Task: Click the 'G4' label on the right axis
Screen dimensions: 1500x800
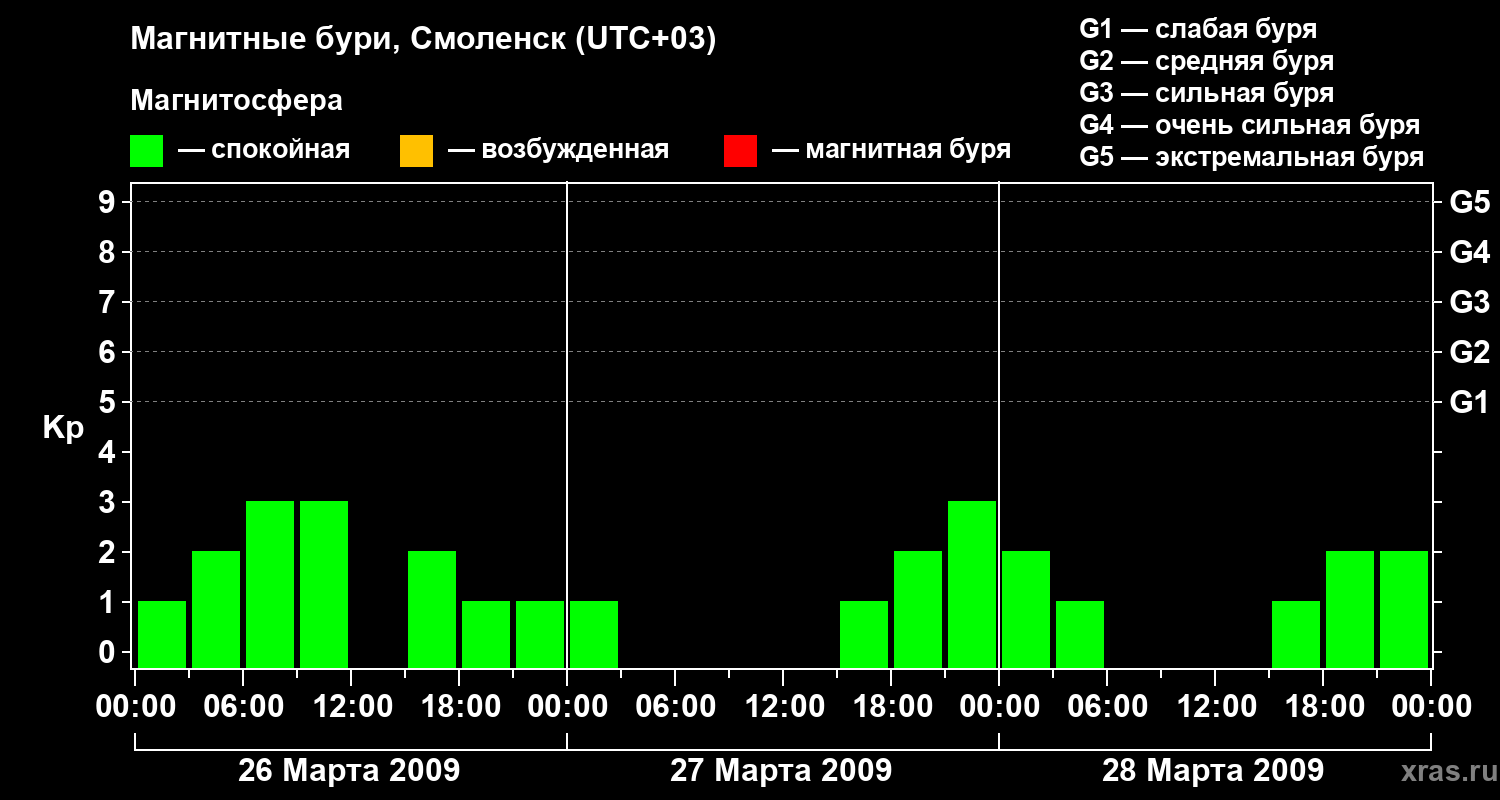Action: (x=1469, y=252)
